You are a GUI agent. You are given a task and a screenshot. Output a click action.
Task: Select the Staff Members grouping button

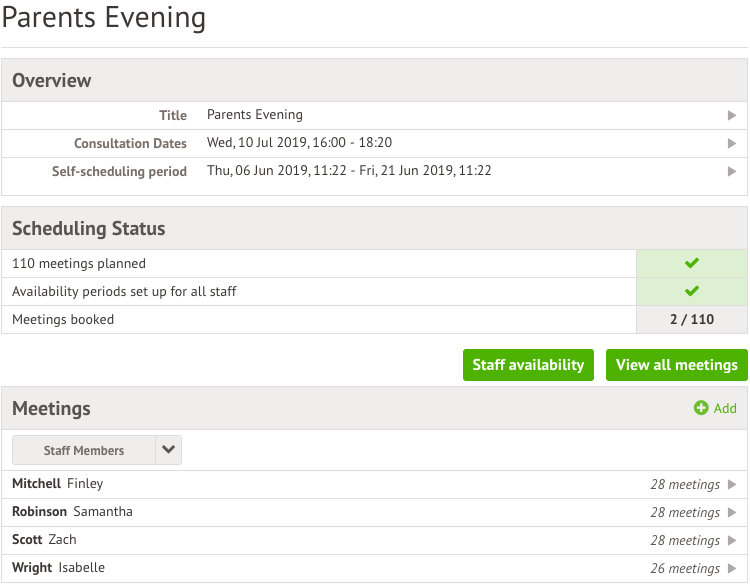[x=84, y=451]
